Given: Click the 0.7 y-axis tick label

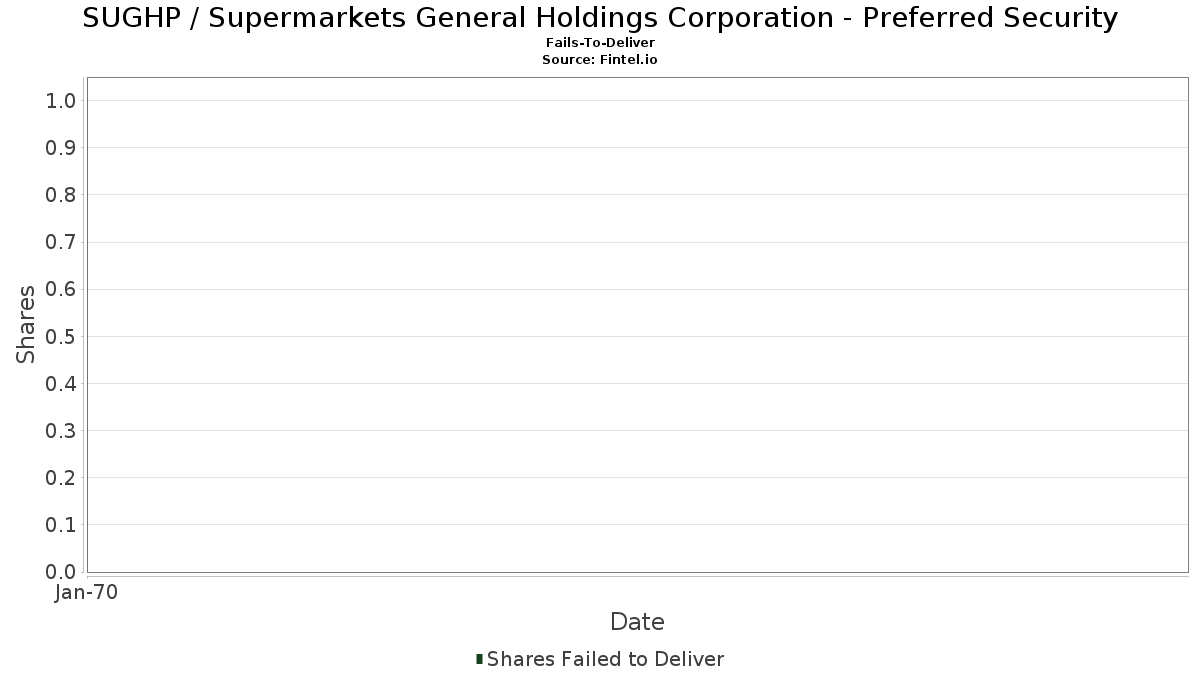Looking at the screenshot, I should pyautogui.click(x=61, y=242).
